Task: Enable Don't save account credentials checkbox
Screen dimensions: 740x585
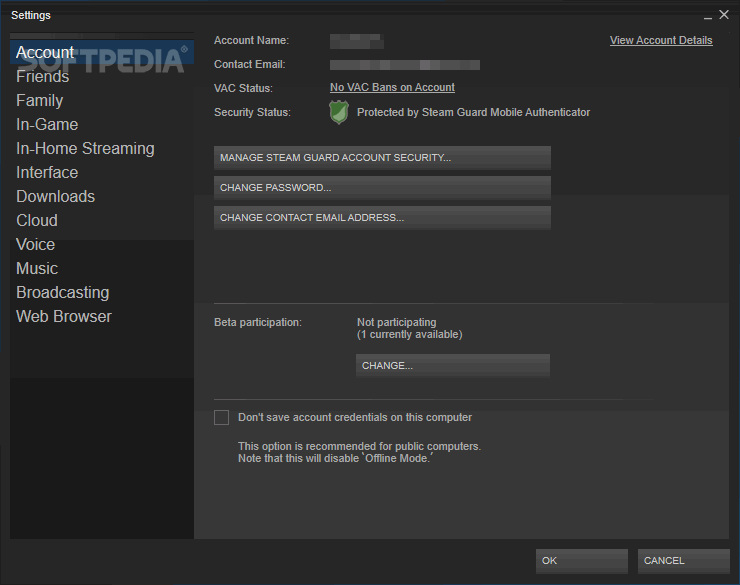Action: [x=221, y=418]
